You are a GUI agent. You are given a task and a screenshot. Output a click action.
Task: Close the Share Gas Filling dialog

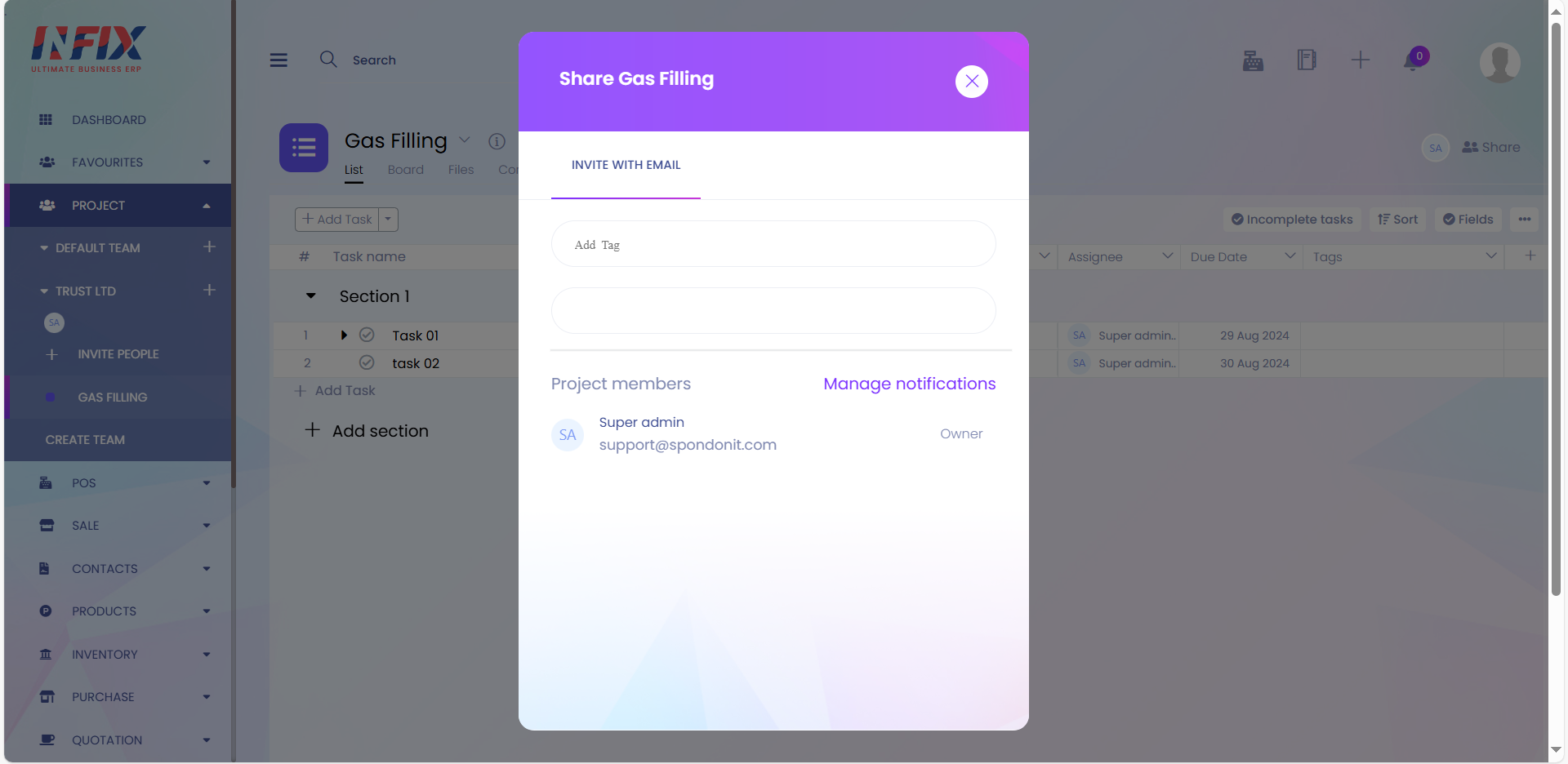972,81
